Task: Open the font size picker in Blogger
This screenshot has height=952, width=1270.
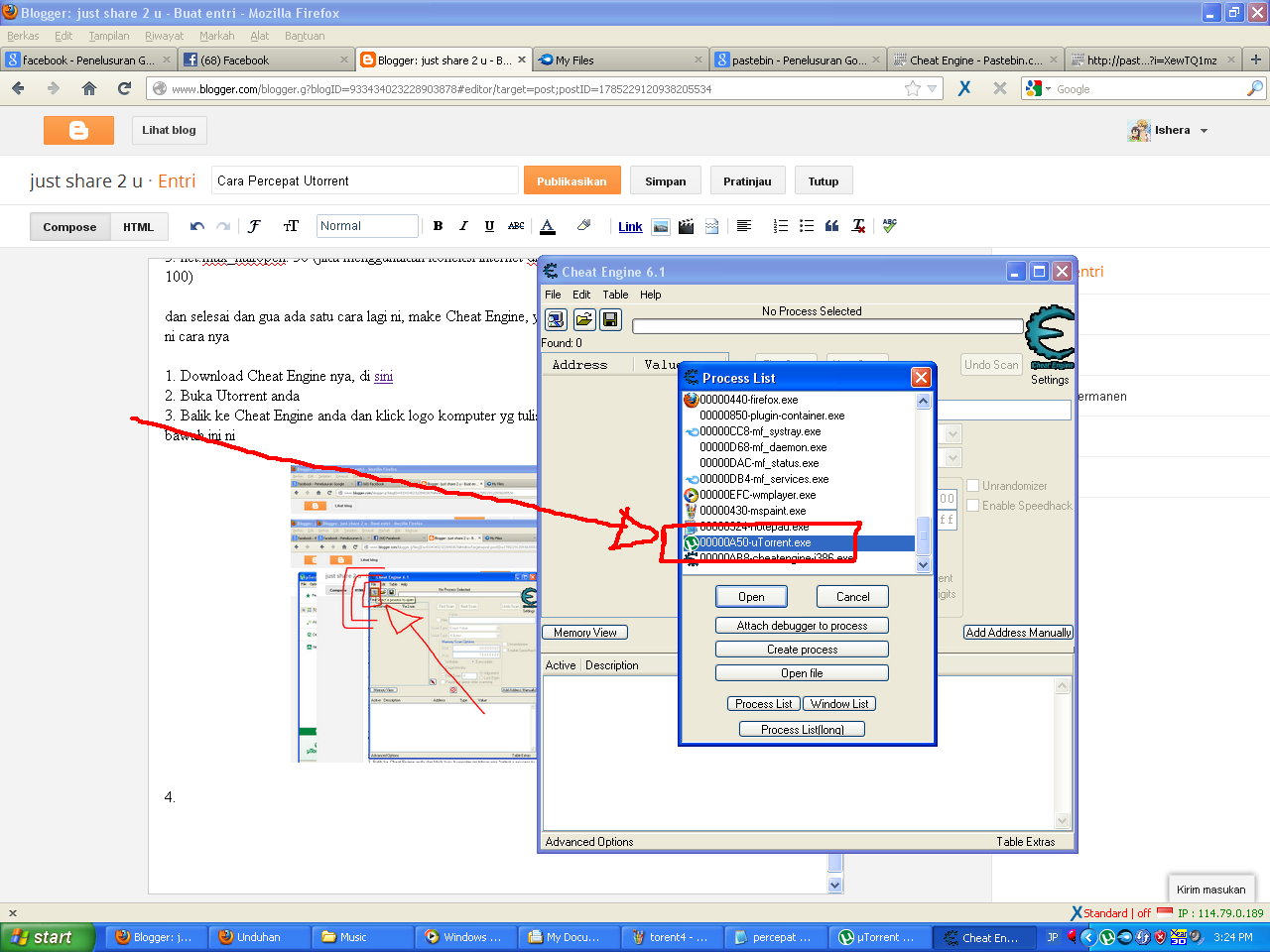Action: click(291, 226)
